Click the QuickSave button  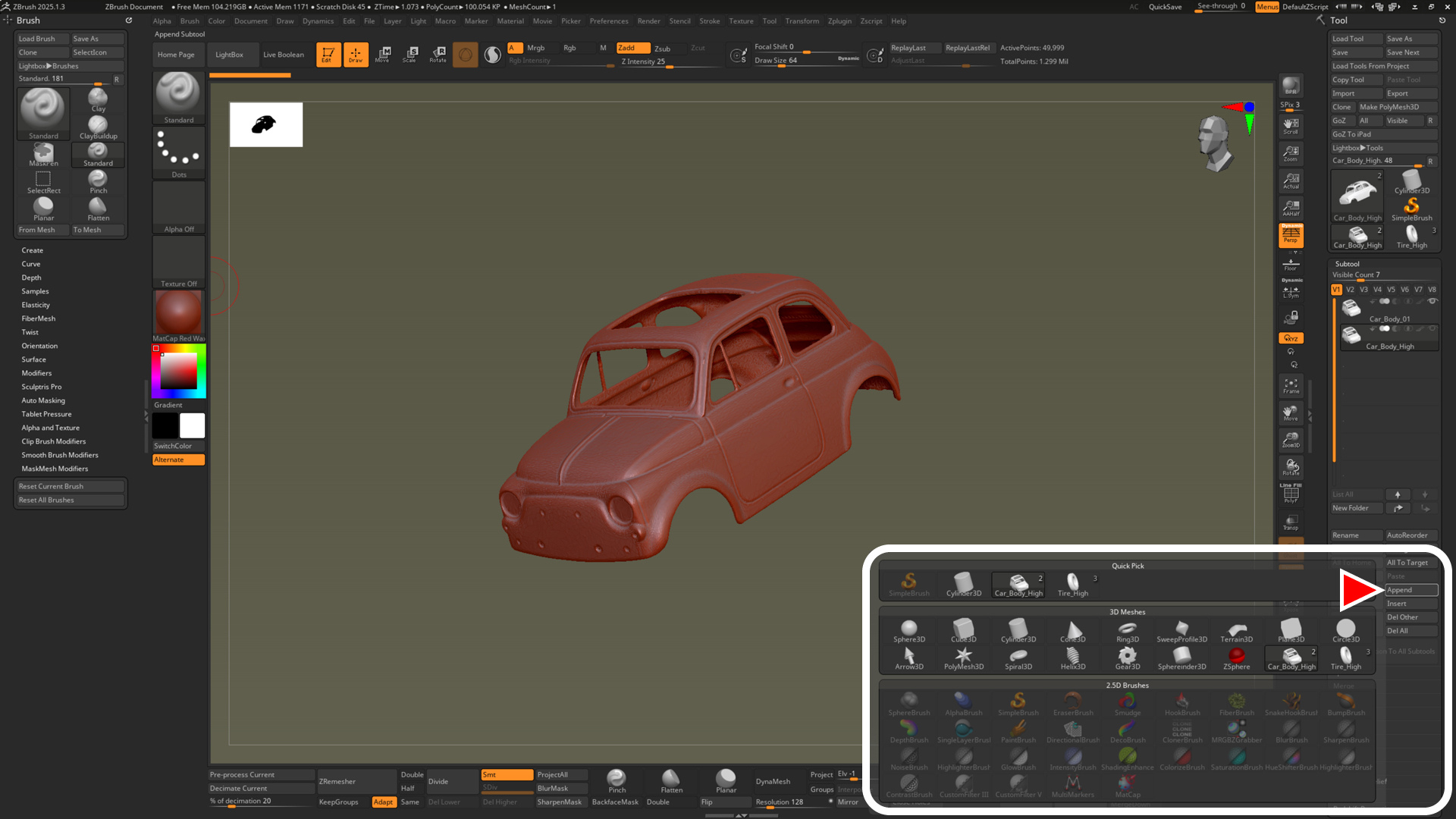1165,7
